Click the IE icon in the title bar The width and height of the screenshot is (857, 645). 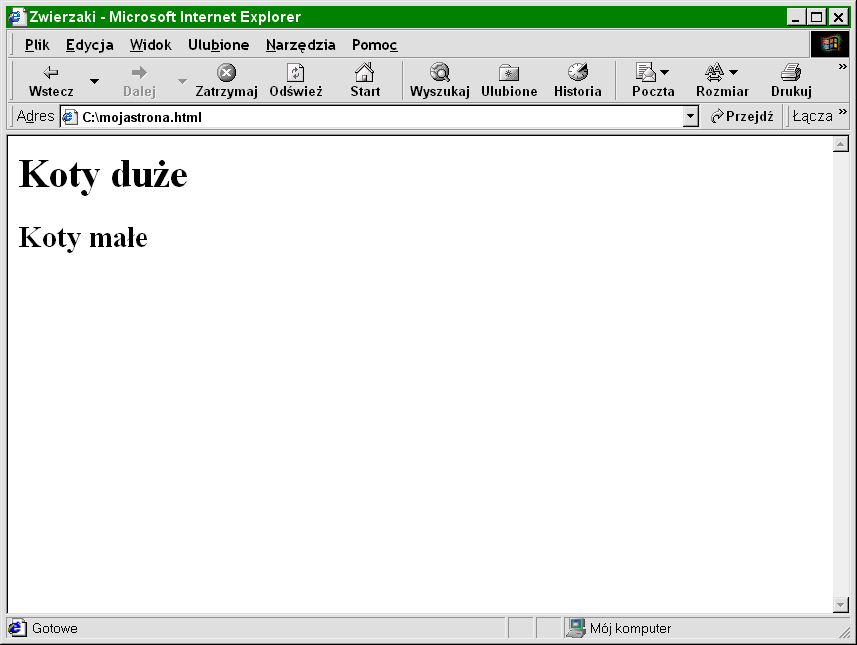[17, 17]
